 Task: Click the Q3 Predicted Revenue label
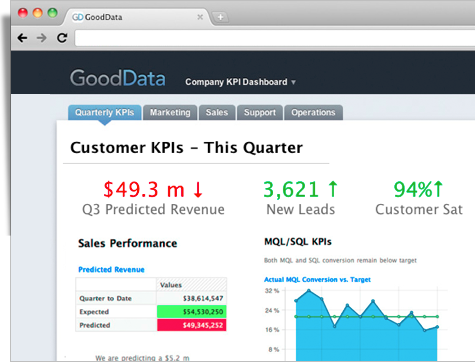[x=153, y=210]
